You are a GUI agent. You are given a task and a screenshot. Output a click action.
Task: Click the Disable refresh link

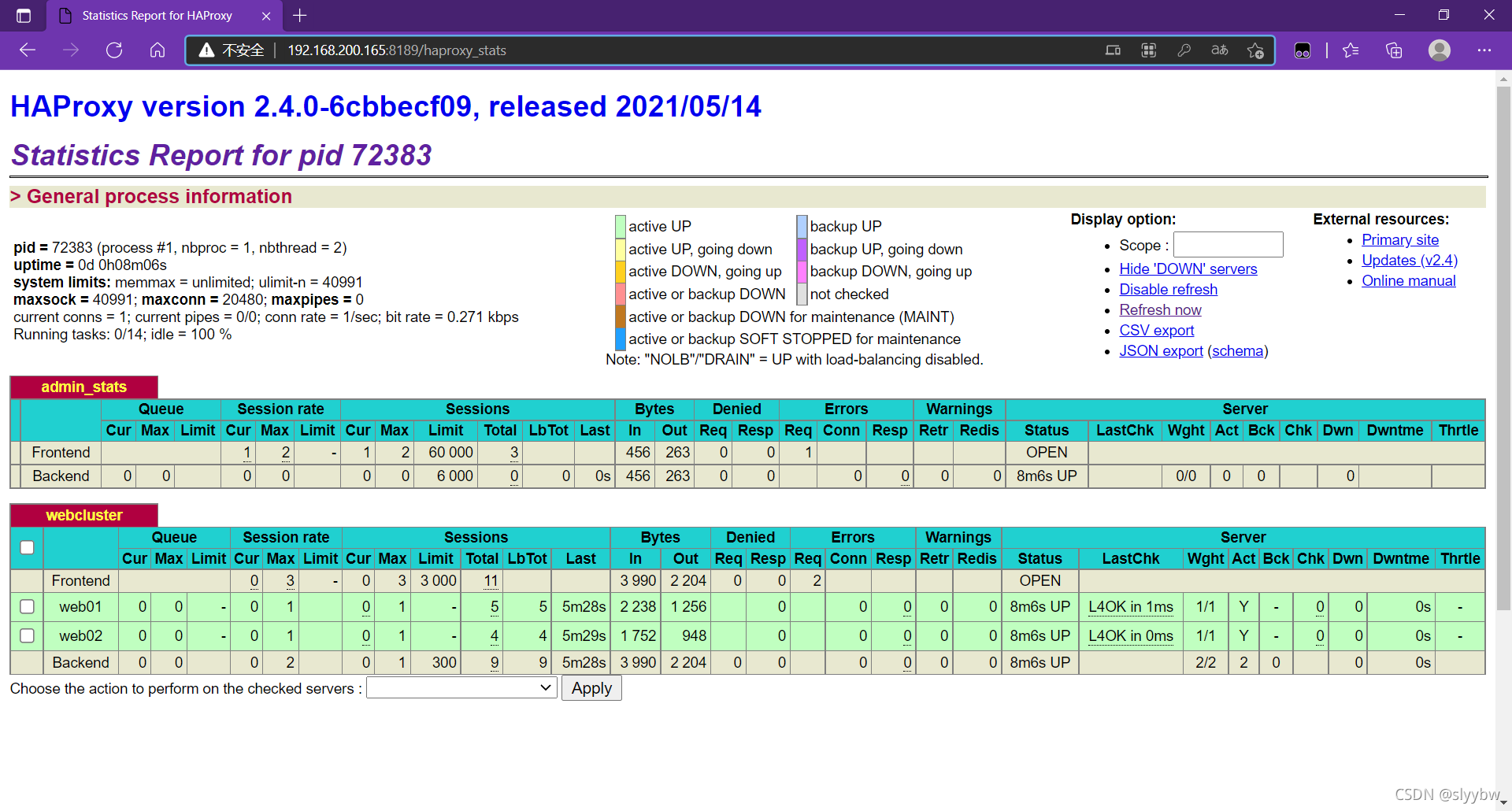(1168, 290)
